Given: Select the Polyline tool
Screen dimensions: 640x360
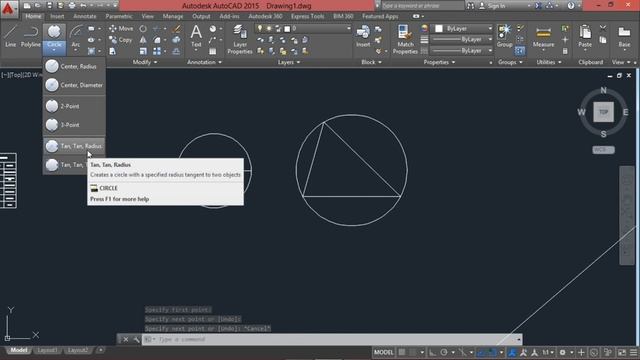Looking at the screenshot, I should point(31,36).
